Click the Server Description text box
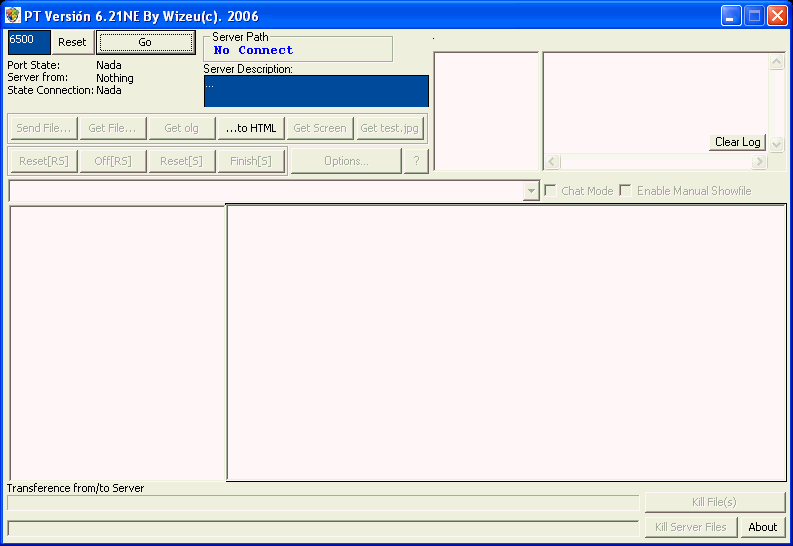 (x=316, y=91)
